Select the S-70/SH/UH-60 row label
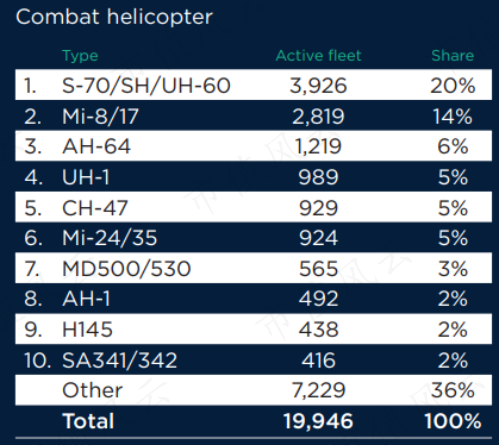The width and height of the screenshot is (499, 446). tap(146, 85)
